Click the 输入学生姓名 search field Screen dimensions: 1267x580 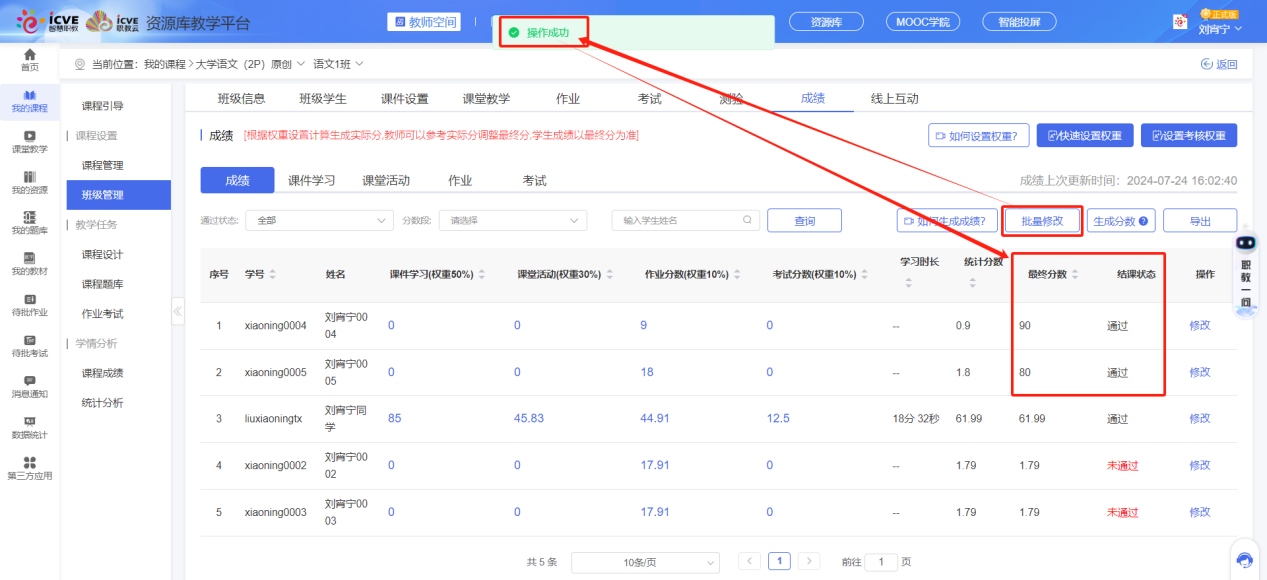tap(680, 220)
